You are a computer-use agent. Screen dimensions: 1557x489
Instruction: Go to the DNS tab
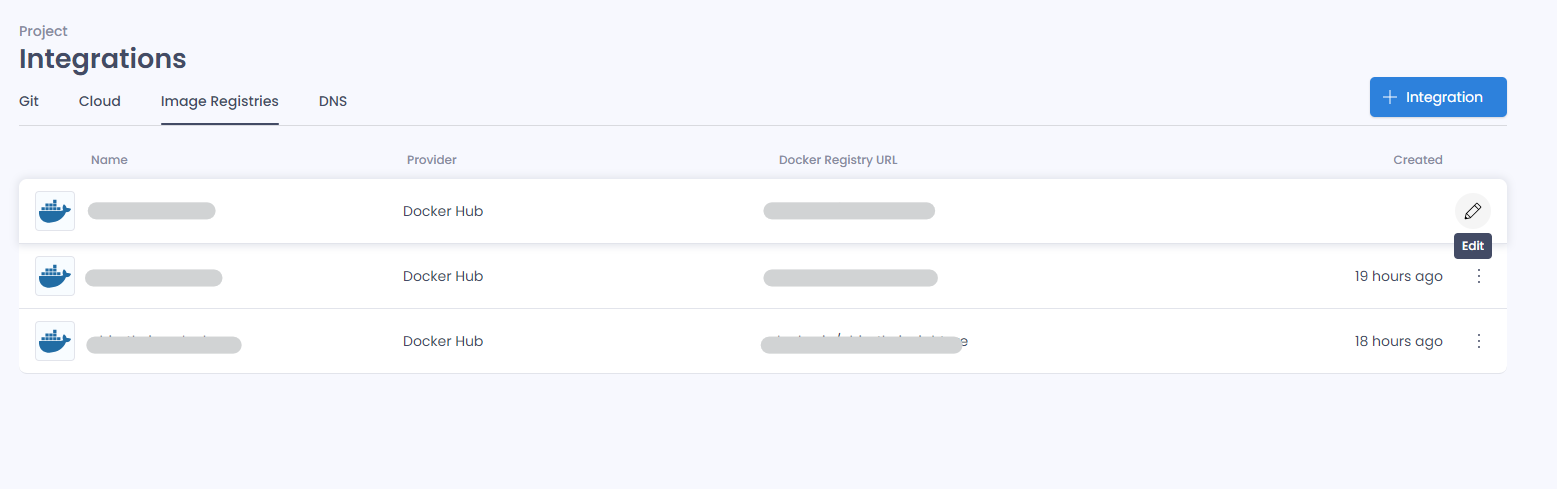[x=333, y=101]
